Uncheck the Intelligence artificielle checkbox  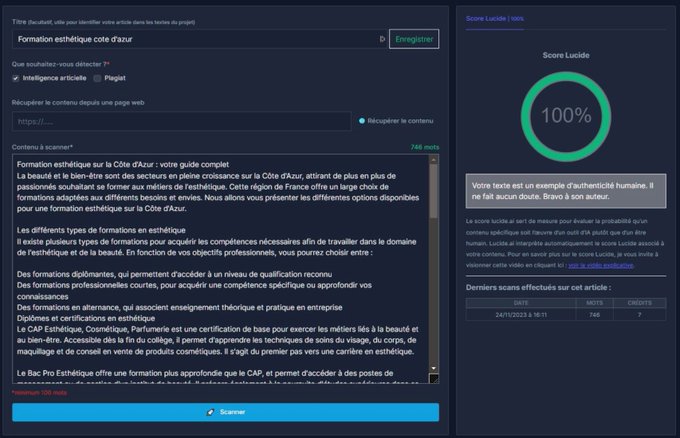[x=16, y=78]
